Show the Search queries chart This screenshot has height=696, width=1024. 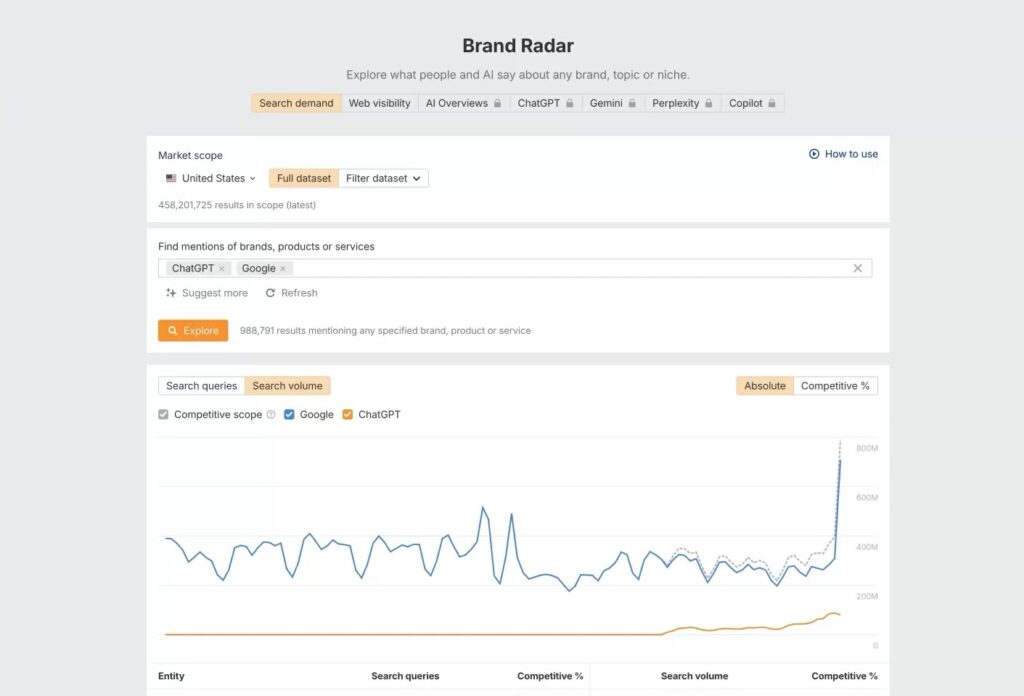[201, 386]
